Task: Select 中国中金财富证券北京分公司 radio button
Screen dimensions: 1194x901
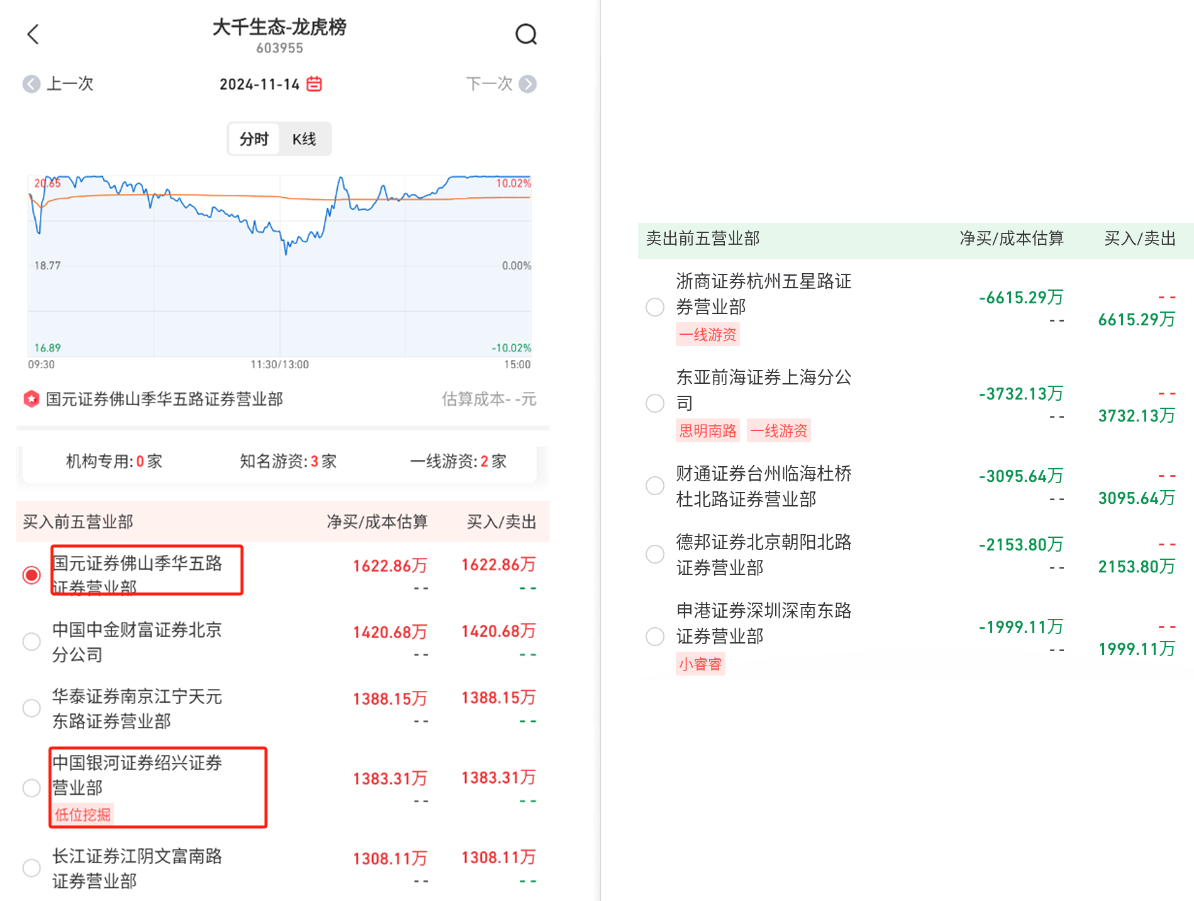Action: (32, 642)
